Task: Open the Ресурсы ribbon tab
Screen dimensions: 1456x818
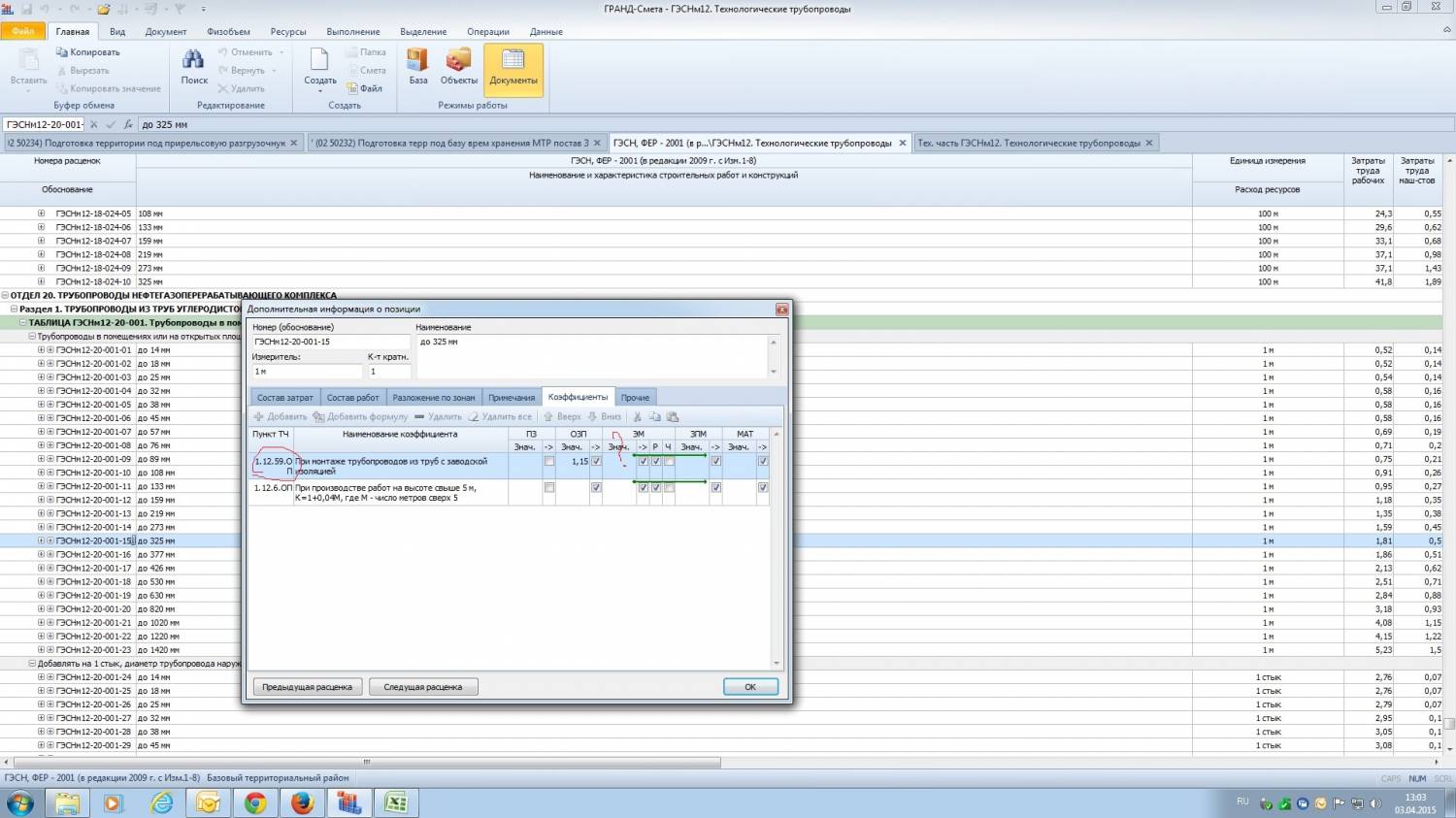Action: (287, 32)
